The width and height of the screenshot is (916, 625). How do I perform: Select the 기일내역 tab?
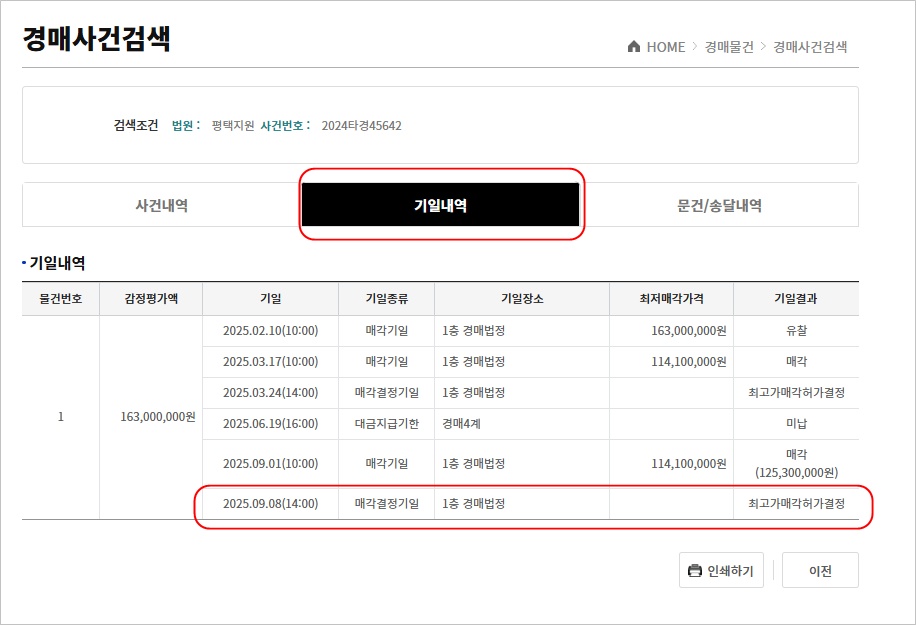440,206
